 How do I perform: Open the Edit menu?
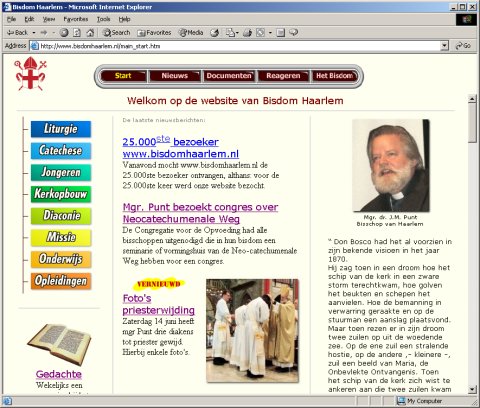pyautogui.click(x=29, y=19)
